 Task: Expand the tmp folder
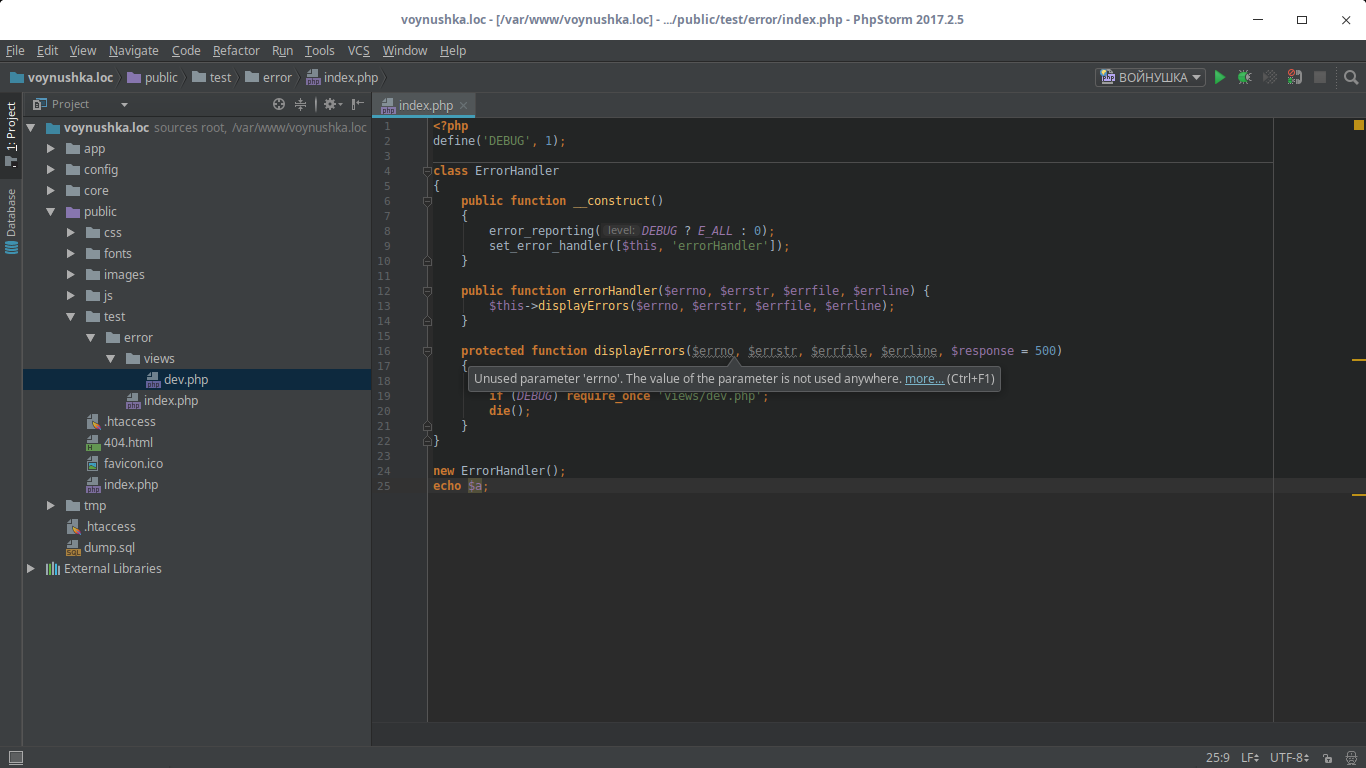51,505
